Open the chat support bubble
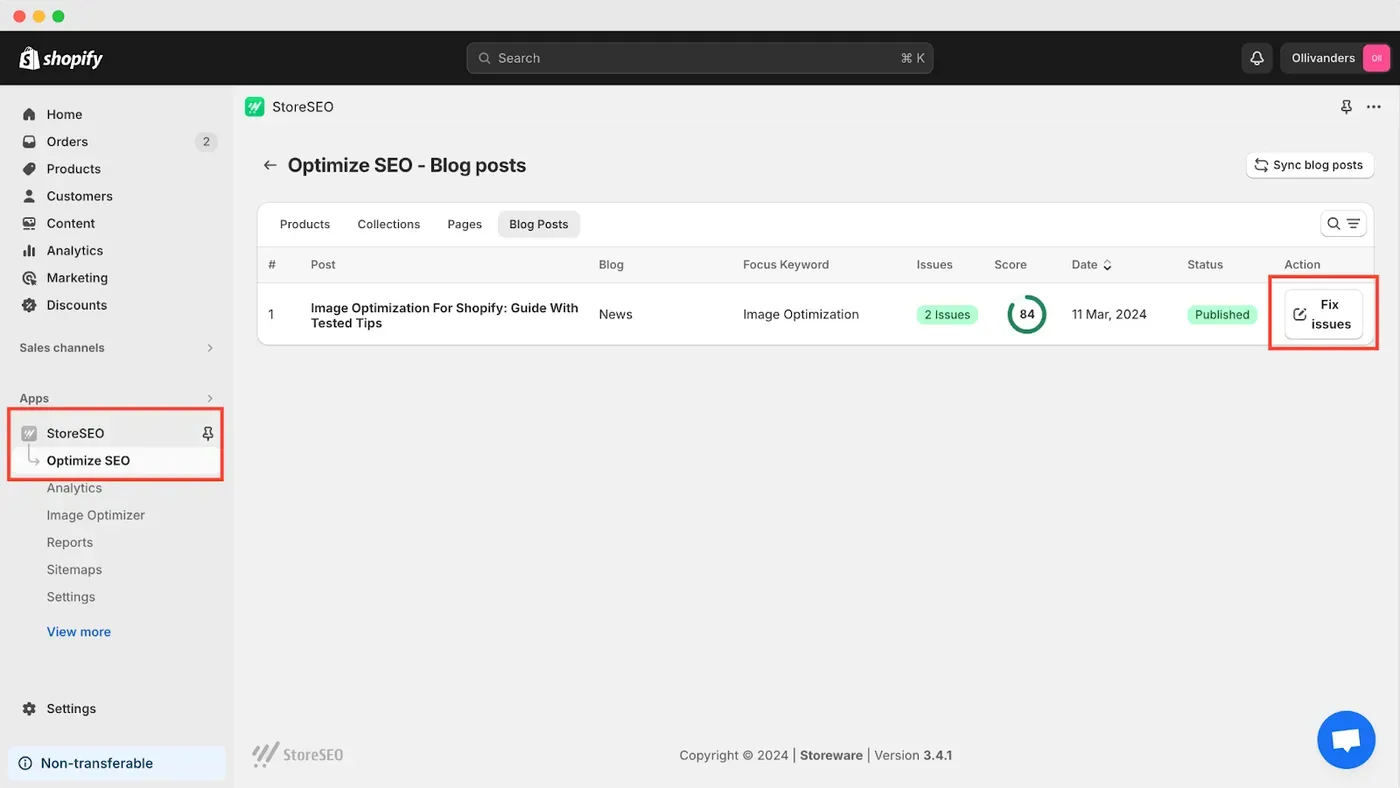Screen dimensions: 1400x788 (1347, 740)
